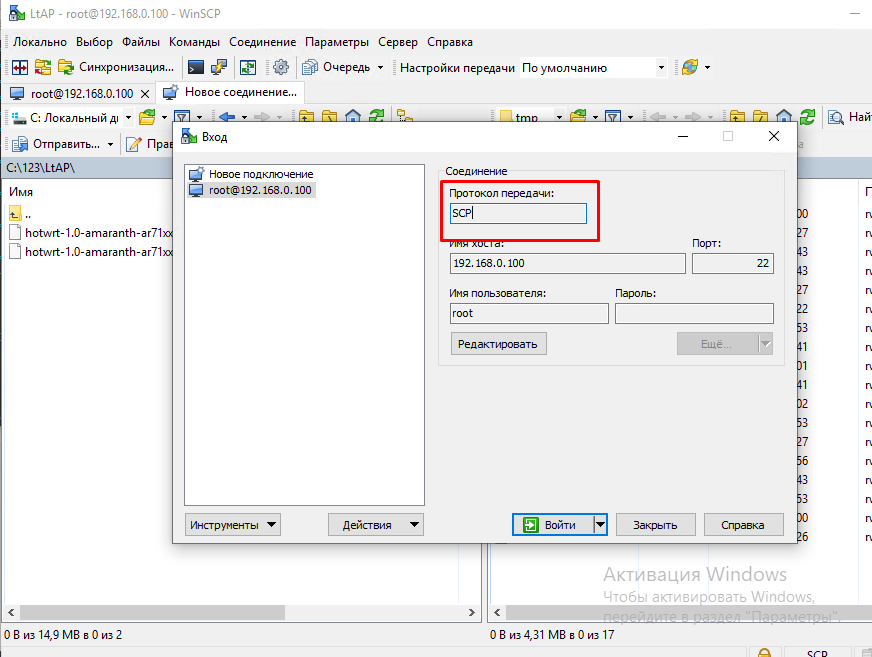Open the Действия dropdown button
Image resolution: width=872 pixels, height=657 pixels.
pyautogui.click(x=376, y=525)
